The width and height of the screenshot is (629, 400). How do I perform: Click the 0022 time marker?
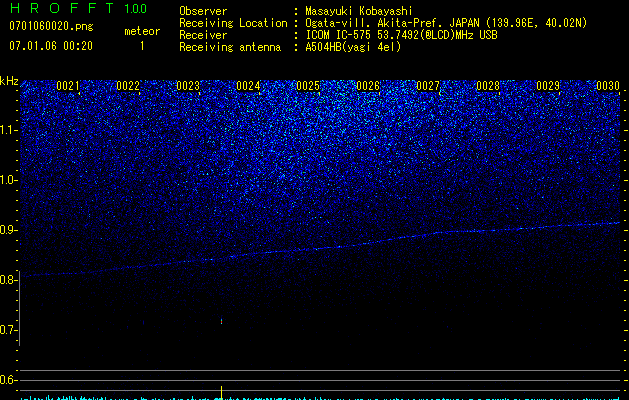point(128,86)
